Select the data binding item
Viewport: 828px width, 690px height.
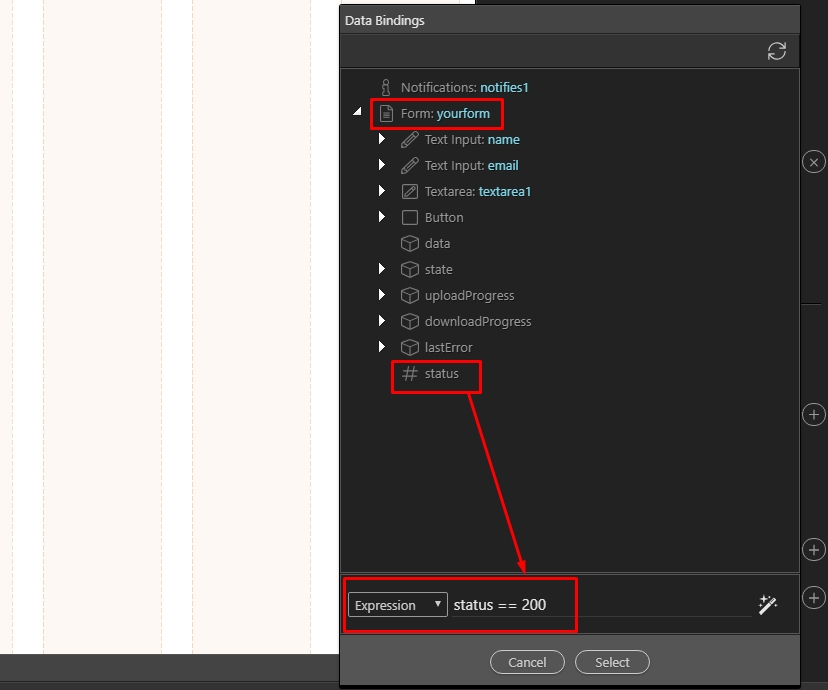[437, 244]
